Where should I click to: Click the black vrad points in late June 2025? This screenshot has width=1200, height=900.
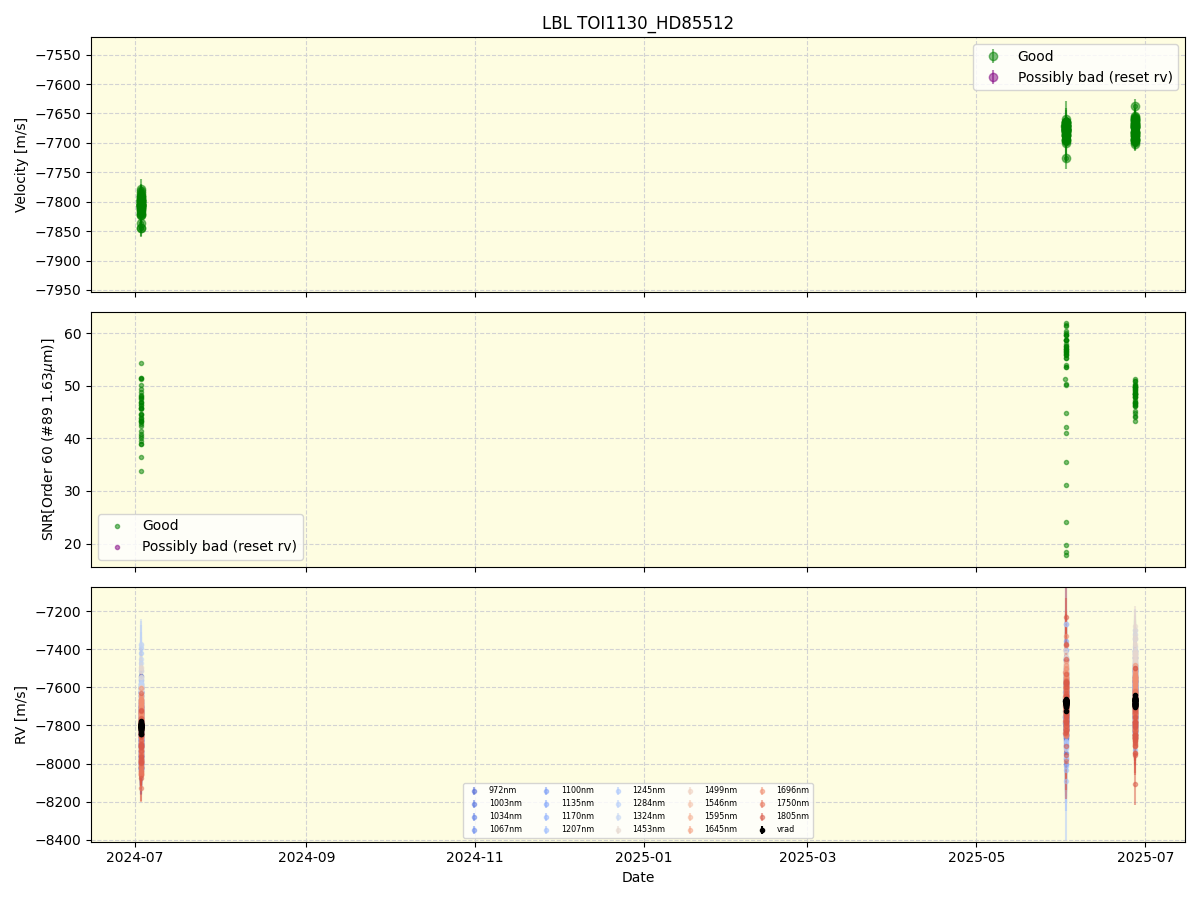tap(1135, 701)
